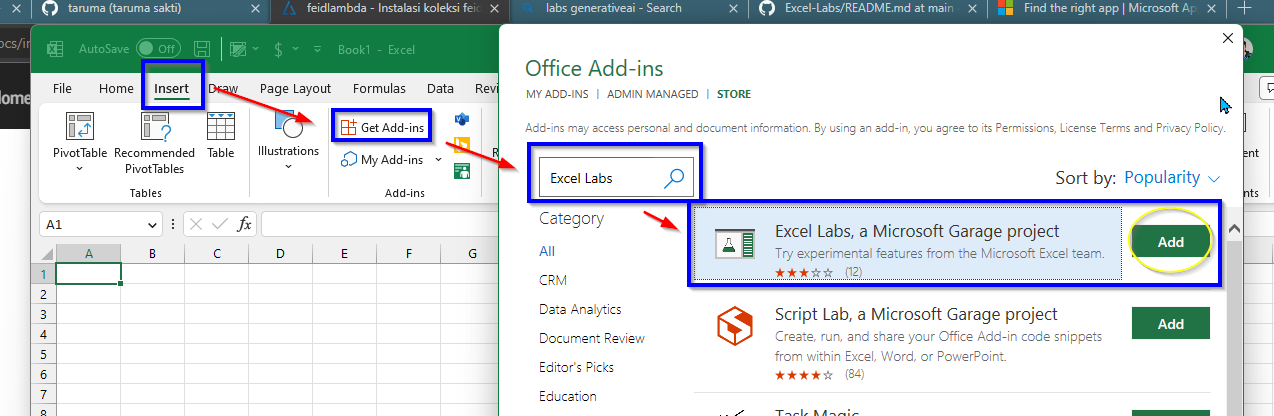1274x416 pixels.
Task: Click the Get Add-ins button
Action: pos(383,127)
